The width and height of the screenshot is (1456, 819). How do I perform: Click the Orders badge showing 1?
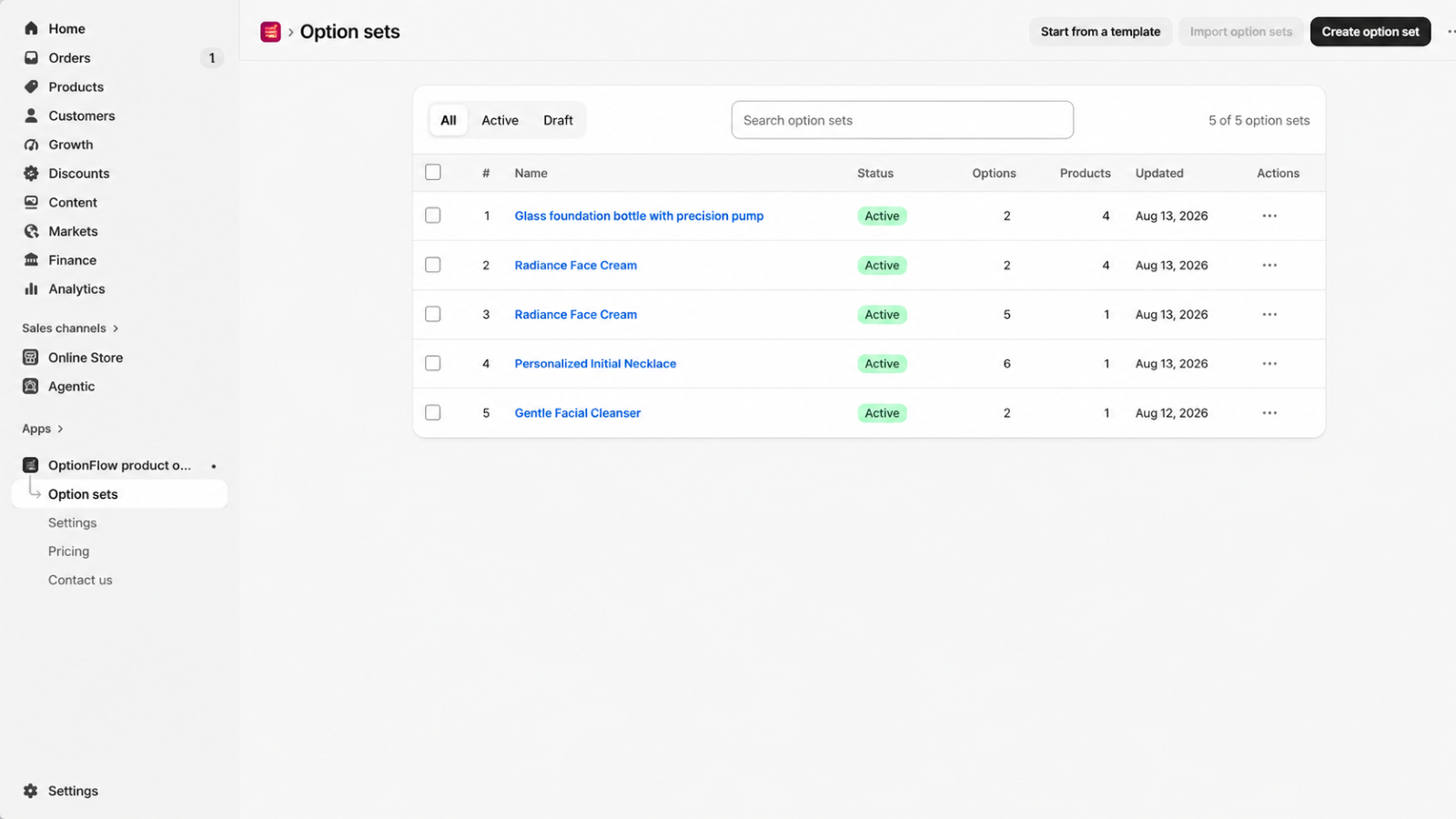(212, 58)
